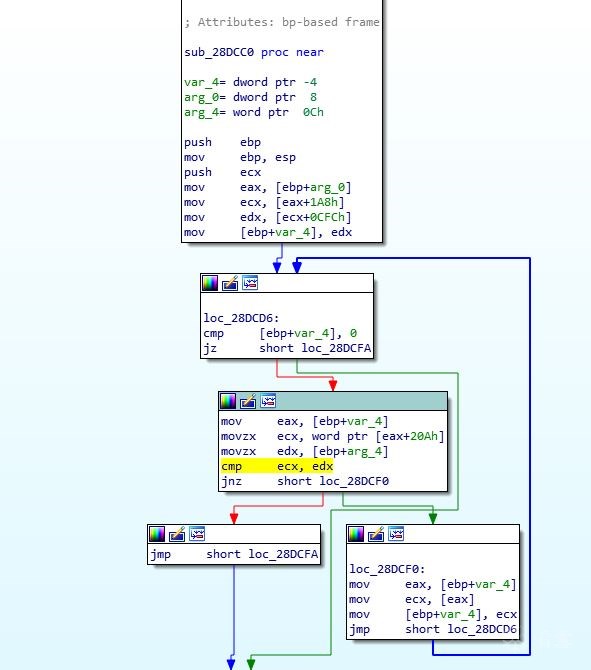
Task: Click color icon on 'jmp short loc_28DCFA' node
Action: (157, 534)
